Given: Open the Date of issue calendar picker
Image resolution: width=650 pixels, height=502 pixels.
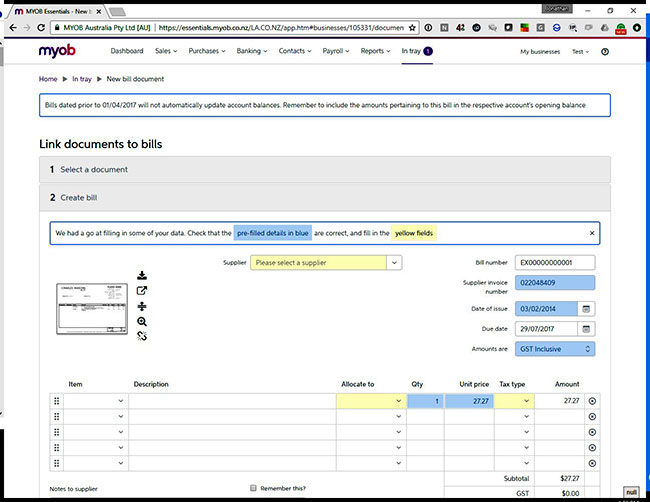Looking at the screenshot, I should [x=586, y=309].
